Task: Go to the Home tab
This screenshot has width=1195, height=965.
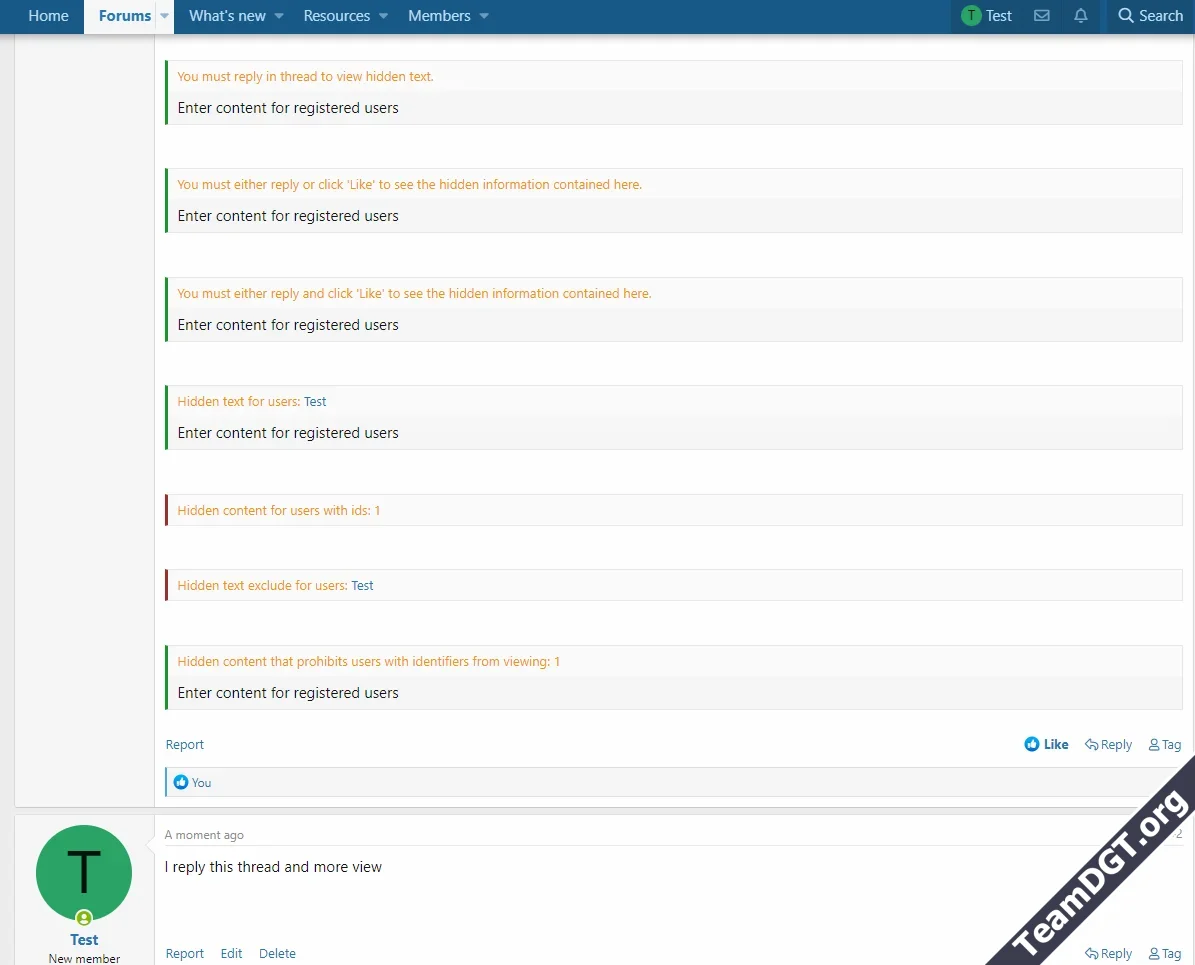Action: pyautogui.click(x=48, y=16)
